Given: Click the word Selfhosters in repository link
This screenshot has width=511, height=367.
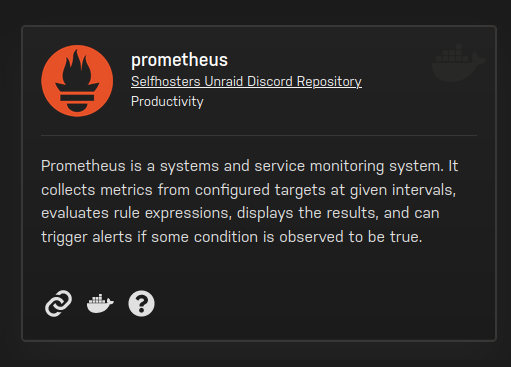Looking at the screenshot, I should tap(166, 82).
